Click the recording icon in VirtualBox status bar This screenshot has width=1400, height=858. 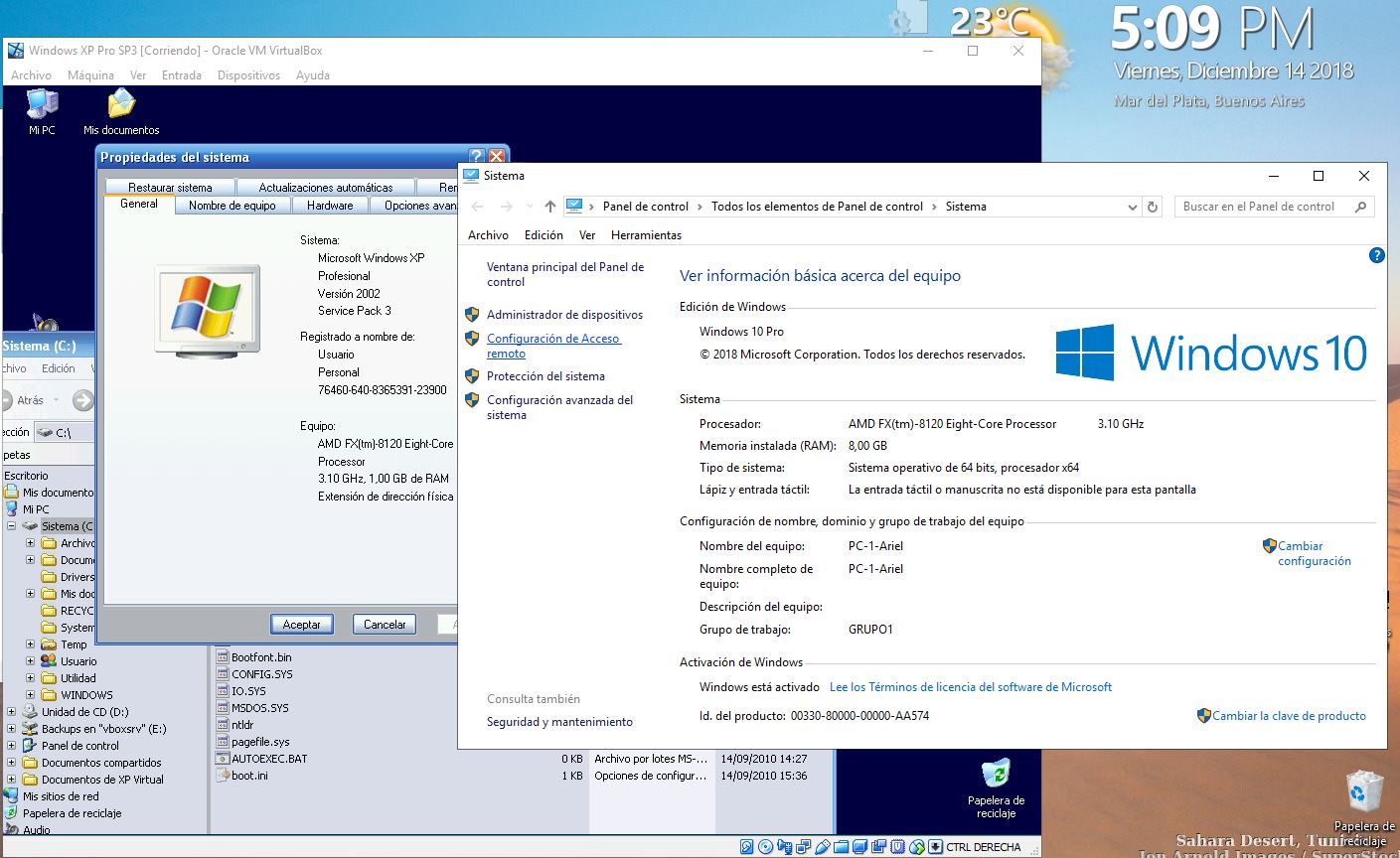click(x=879, y=847)
